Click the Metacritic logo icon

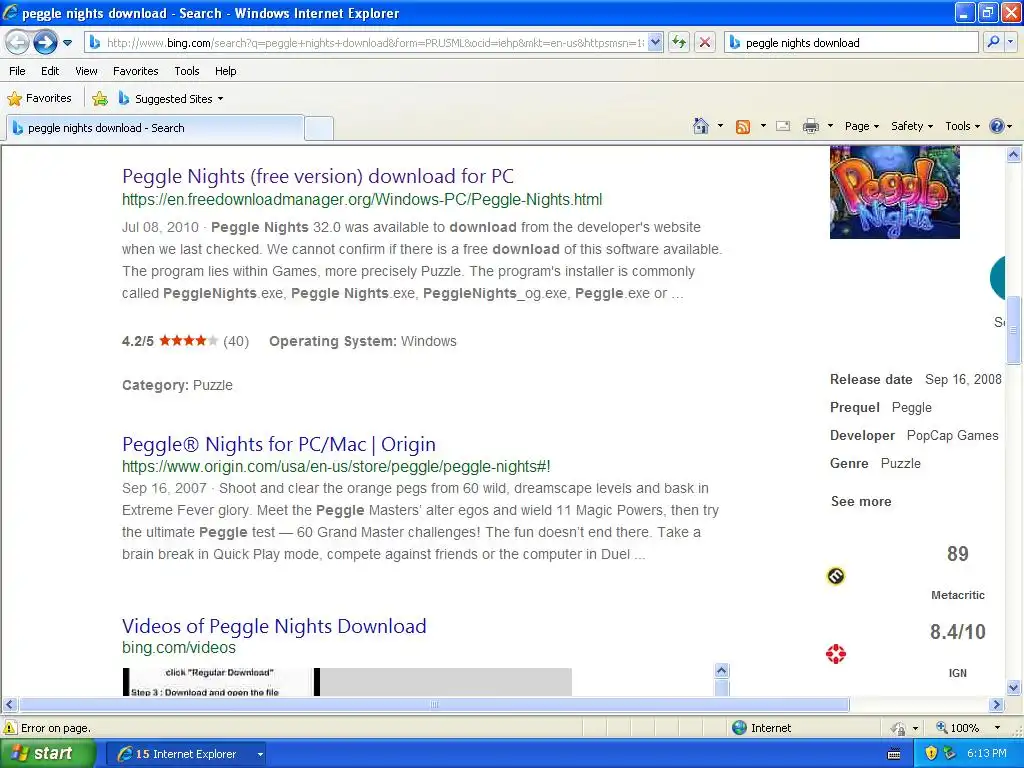[836, 576]
